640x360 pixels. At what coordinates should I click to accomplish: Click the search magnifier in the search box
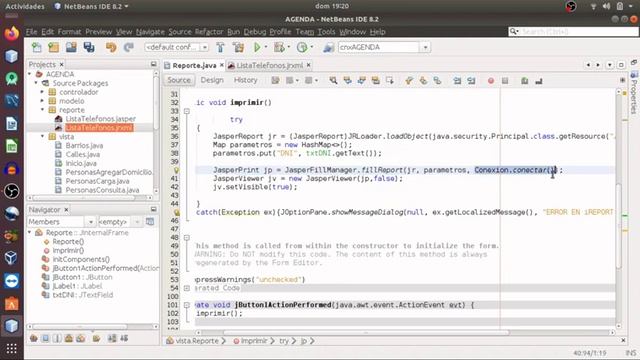point(514,31)
